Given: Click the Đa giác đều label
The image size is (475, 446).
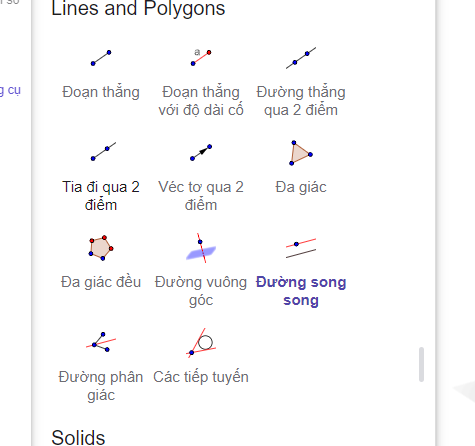Looking at the screenshot, I should [101, 282].
